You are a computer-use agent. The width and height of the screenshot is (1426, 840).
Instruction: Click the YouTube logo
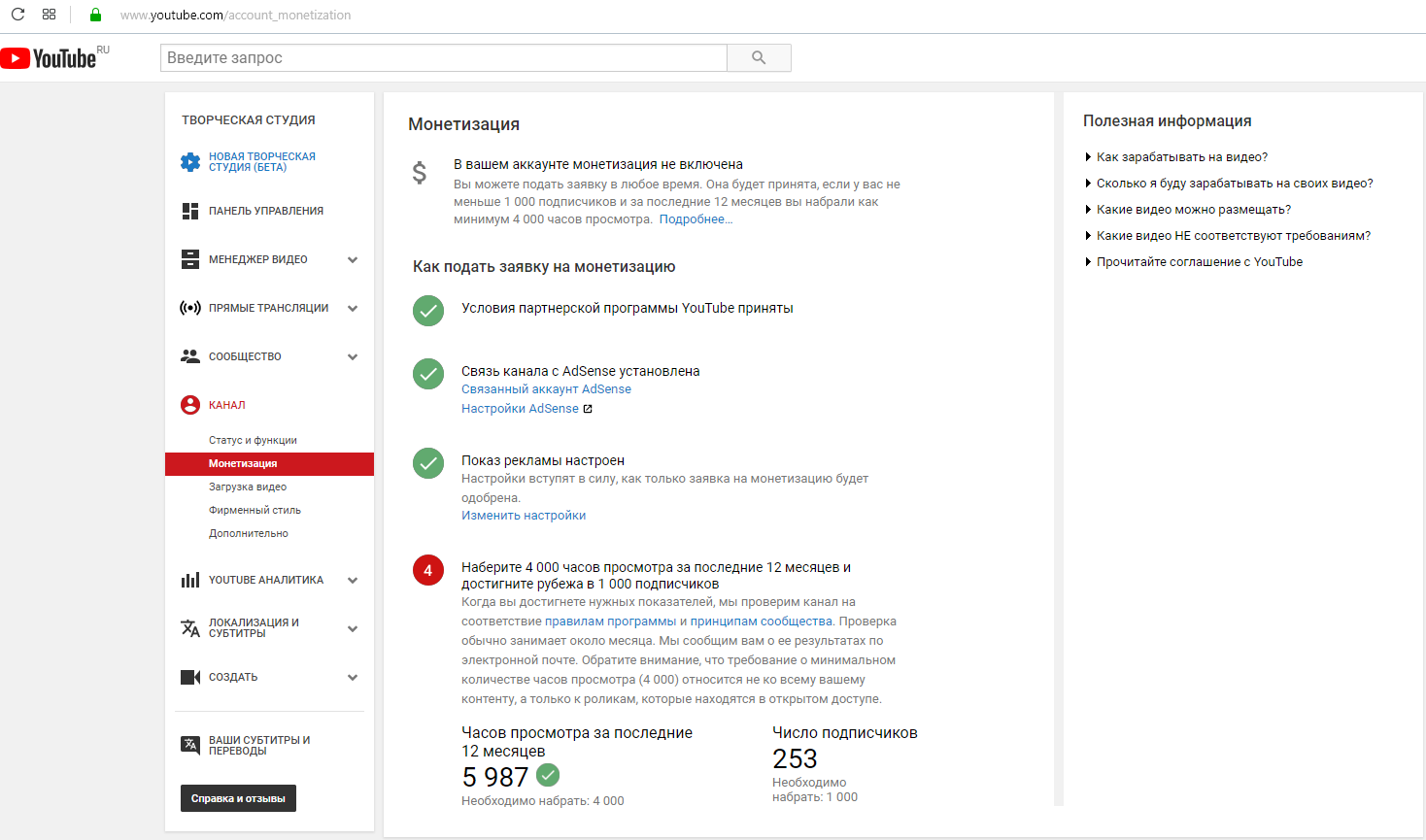[49, 58]
